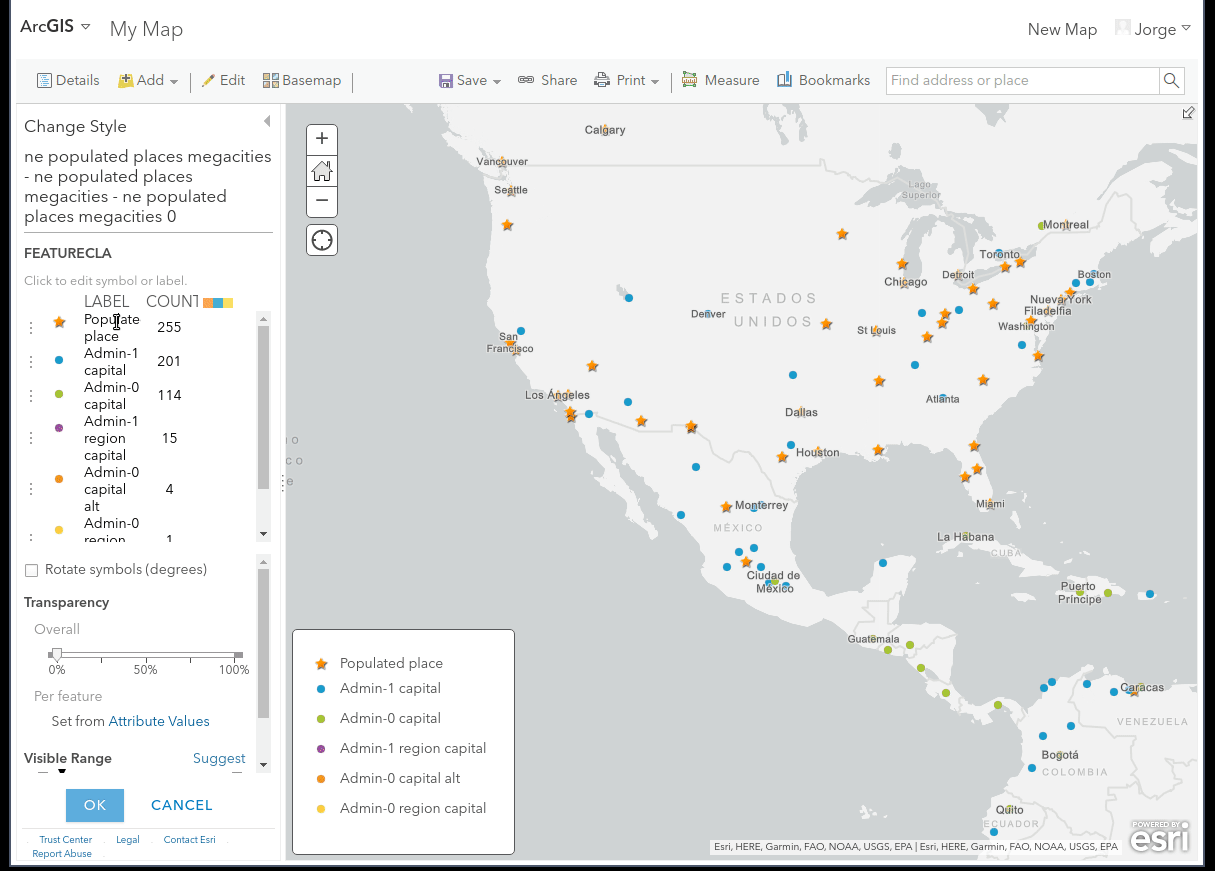The image size is (1215, 871).
Task: Open the Legal link
Action: click(128, 840)
